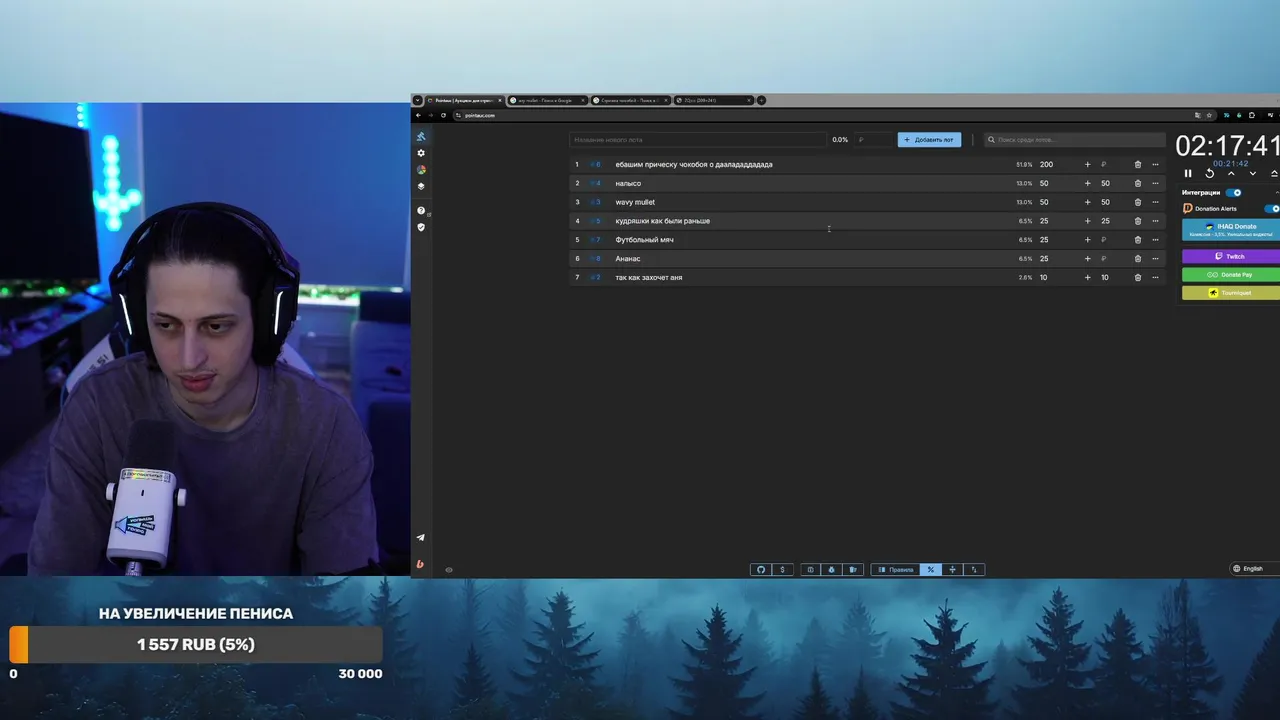Decrease timer with down chevron

(x=1252, y=174)
